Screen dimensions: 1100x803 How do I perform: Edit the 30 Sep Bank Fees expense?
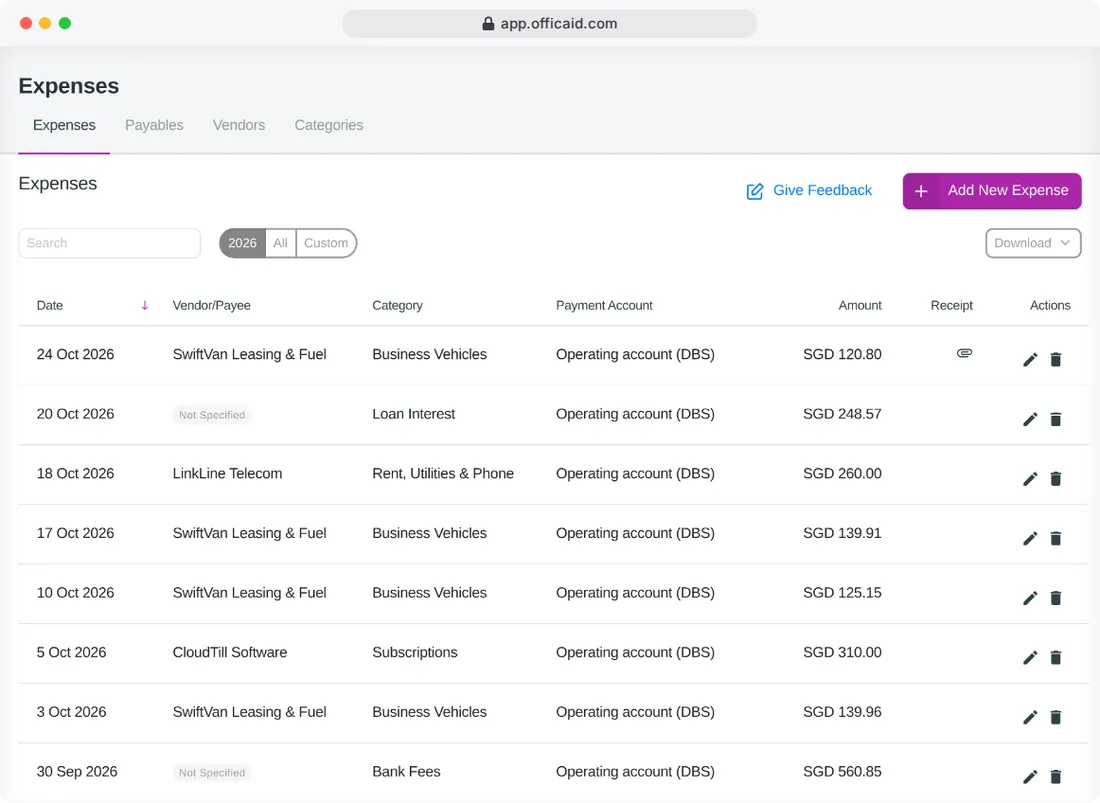click(1029, 777)
